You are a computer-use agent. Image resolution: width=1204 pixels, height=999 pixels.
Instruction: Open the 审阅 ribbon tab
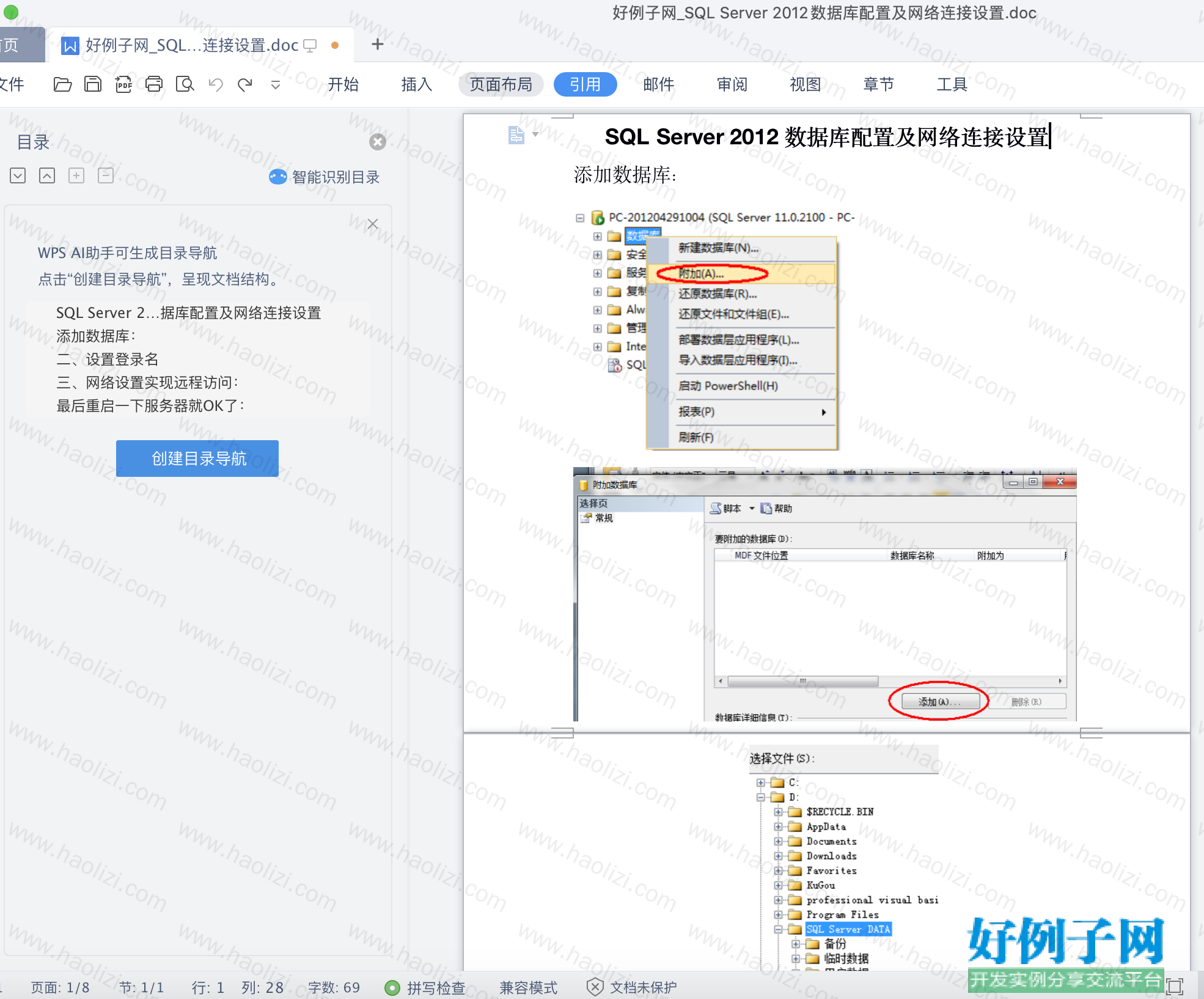pos(732,84)
